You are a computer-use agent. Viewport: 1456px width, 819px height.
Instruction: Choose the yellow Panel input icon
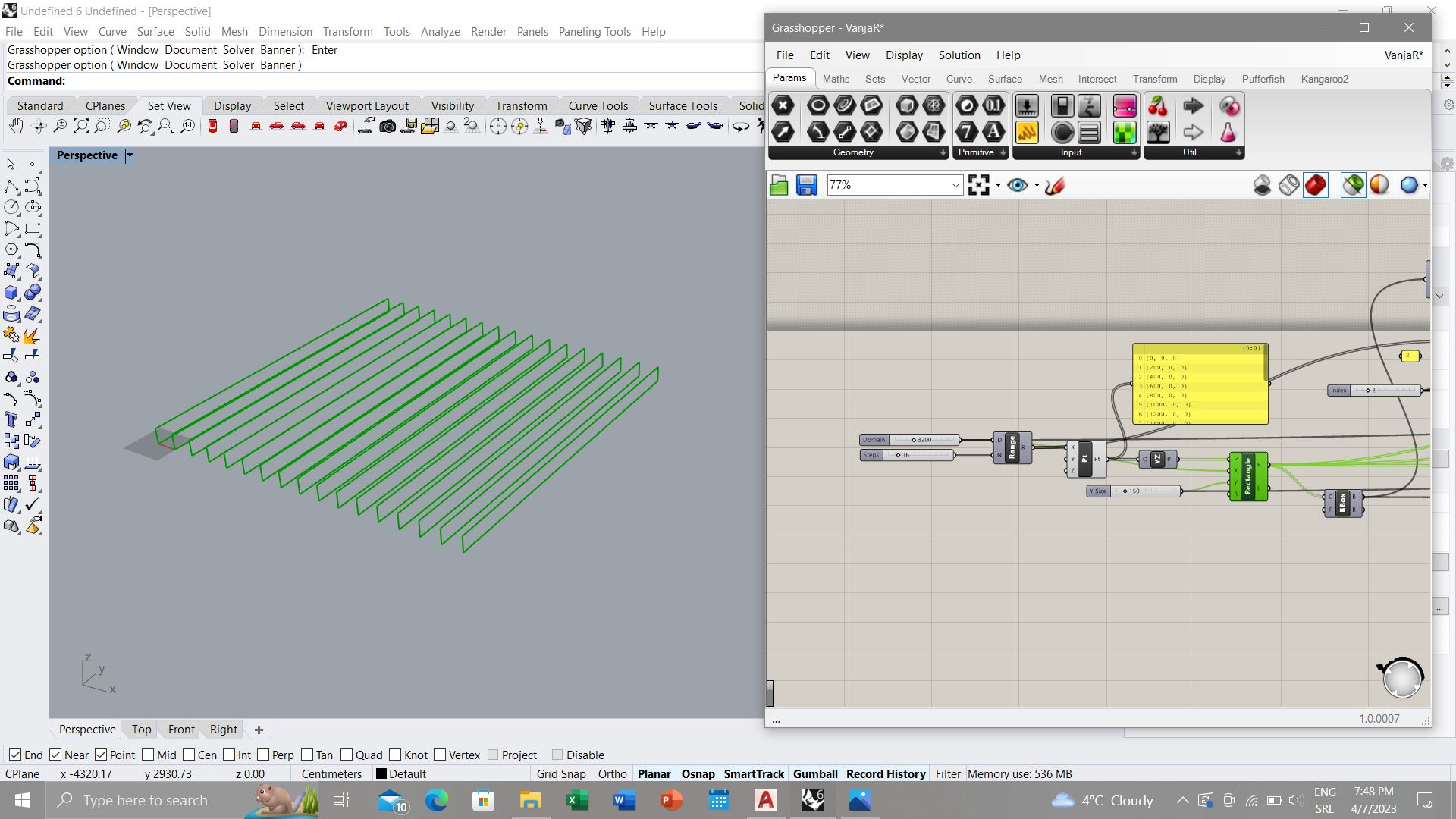pyautogui.click(x=1026, y=132)
